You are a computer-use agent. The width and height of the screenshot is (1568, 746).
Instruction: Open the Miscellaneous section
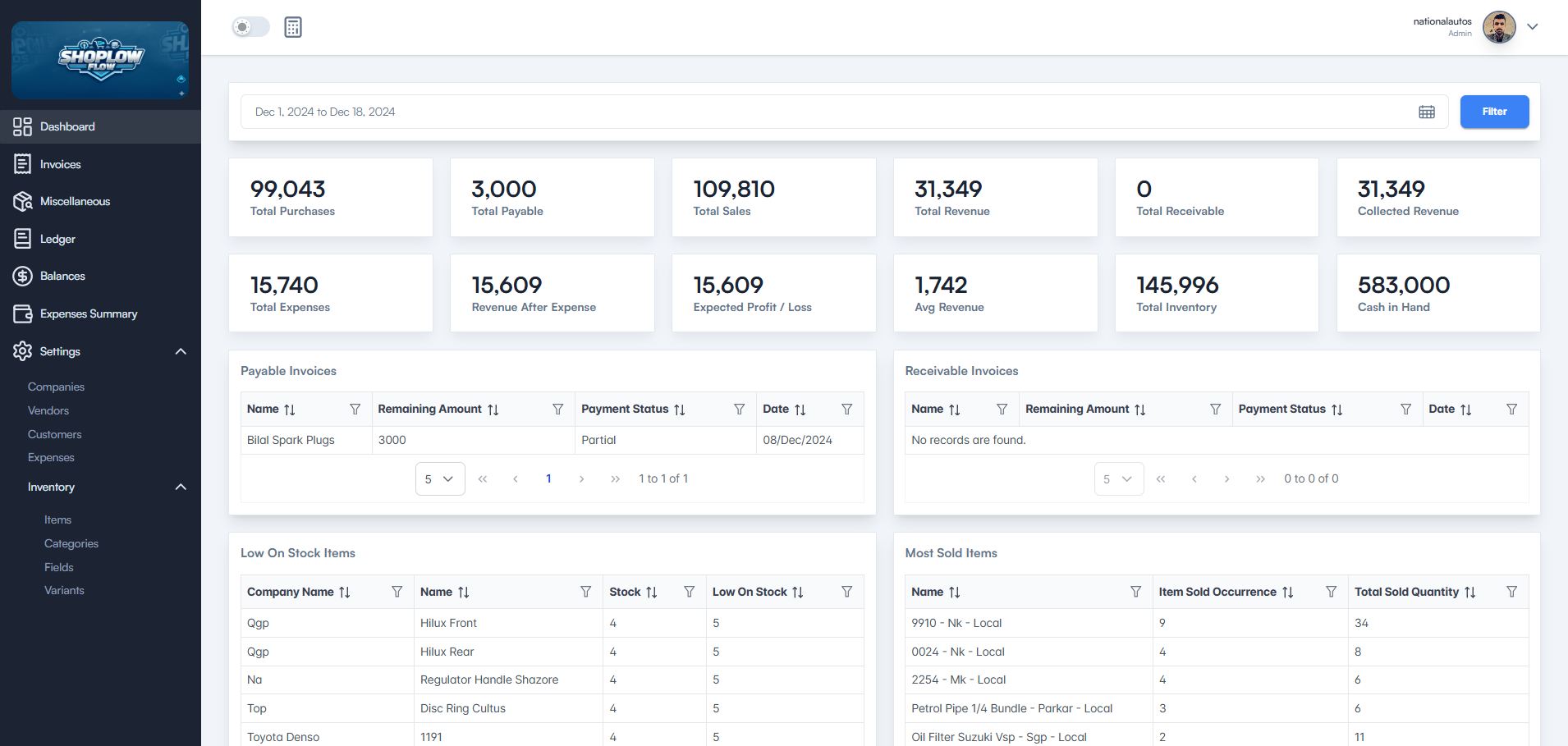(x=75, y=201)
